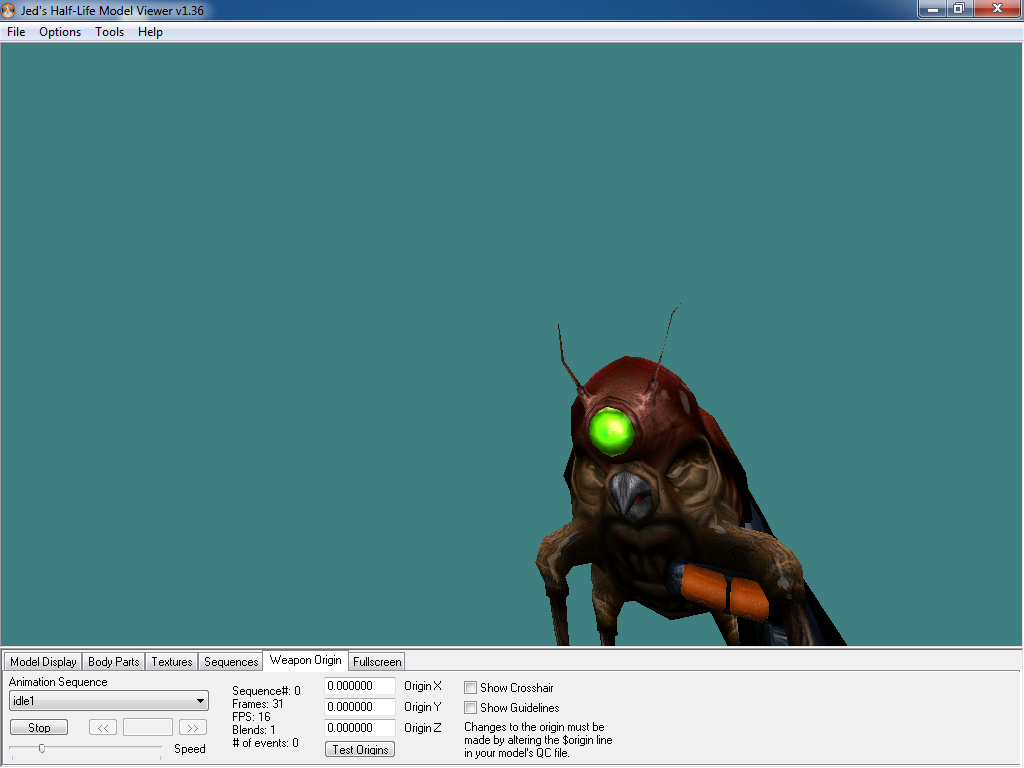Open the Help menu

pyautogui.click(x=150, y=32)
